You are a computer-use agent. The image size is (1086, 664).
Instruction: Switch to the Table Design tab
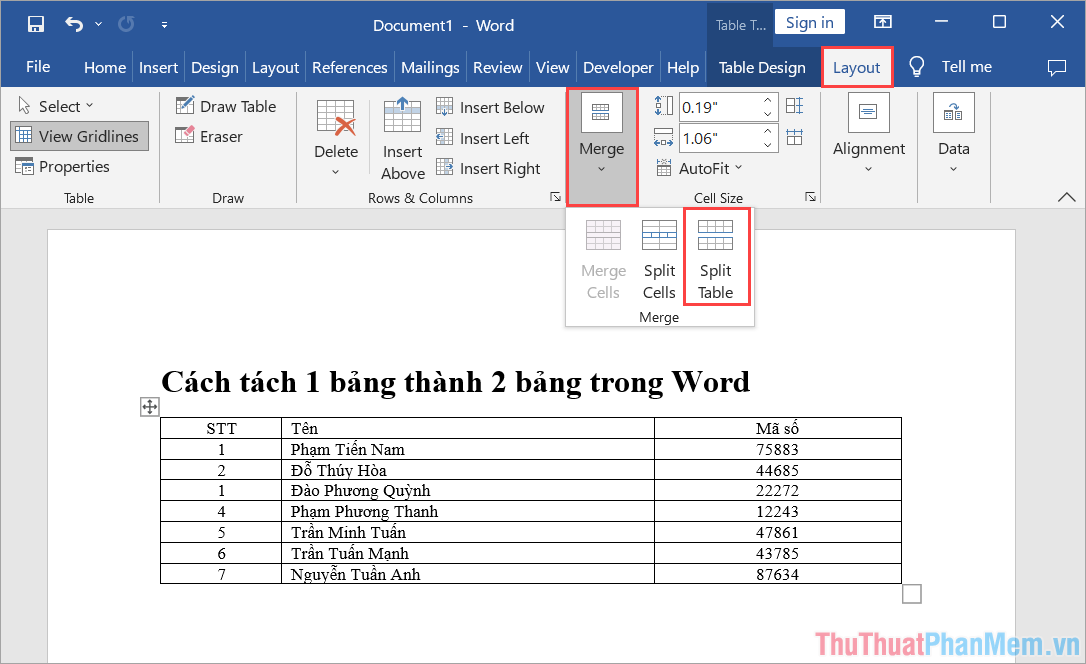762,67
